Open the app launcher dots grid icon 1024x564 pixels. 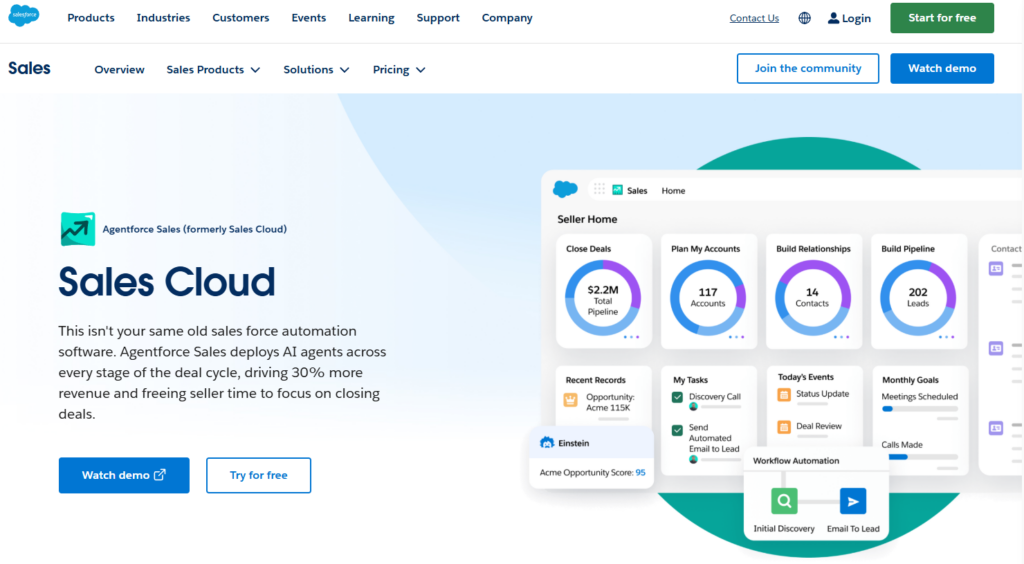point(600,189)
